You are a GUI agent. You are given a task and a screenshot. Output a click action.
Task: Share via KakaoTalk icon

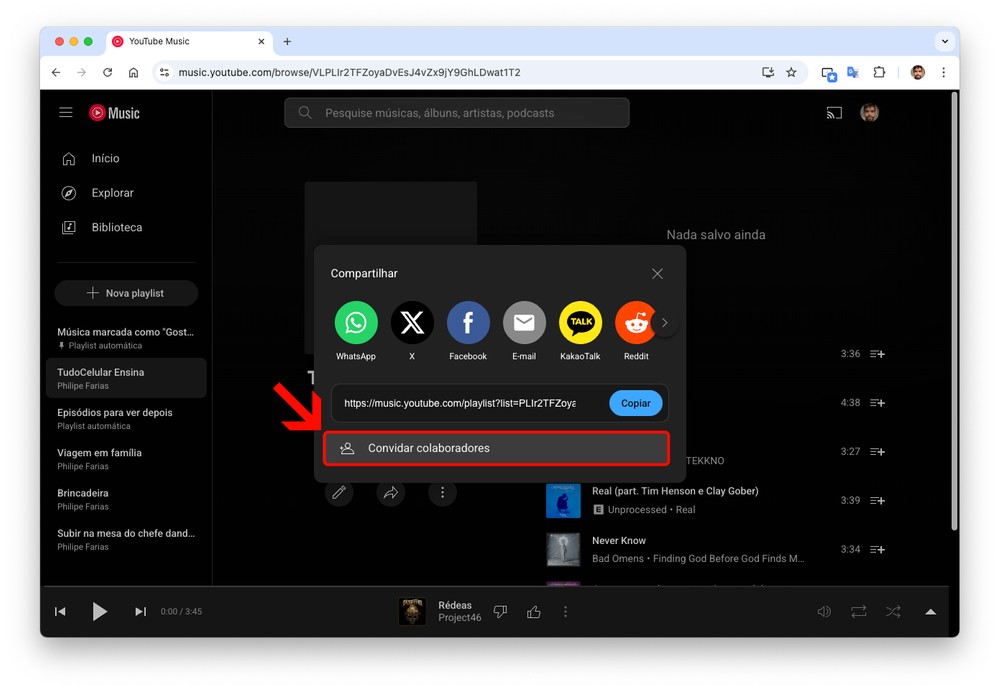[x=580, y=323]
